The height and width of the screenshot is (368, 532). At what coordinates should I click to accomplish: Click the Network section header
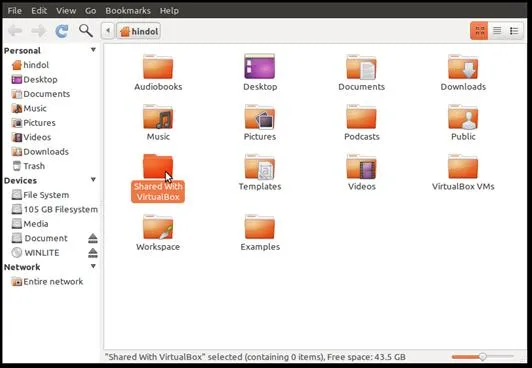[22, 267]
